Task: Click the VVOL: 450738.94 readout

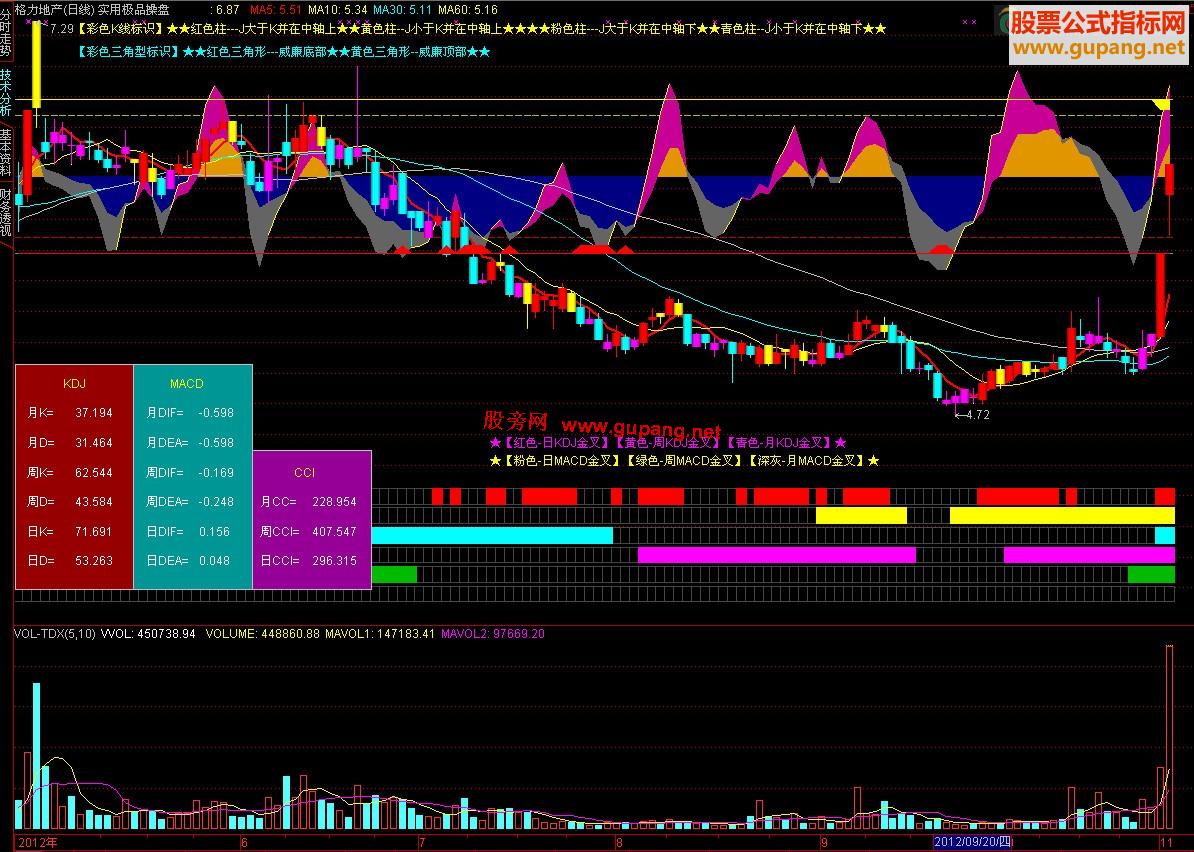Action: [148, 633]
